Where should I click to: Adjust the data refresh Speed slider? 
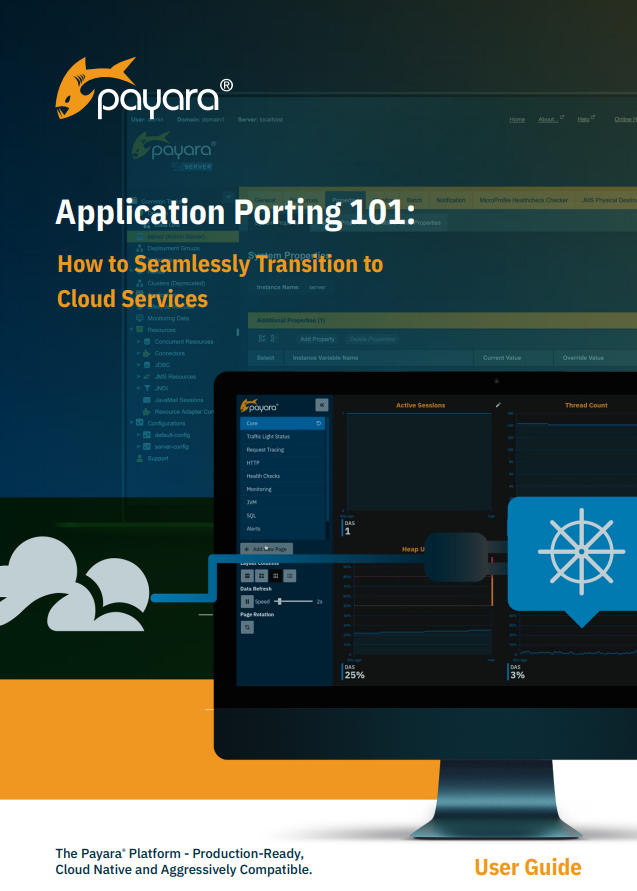pyautogui.click(x=281, y=601)
